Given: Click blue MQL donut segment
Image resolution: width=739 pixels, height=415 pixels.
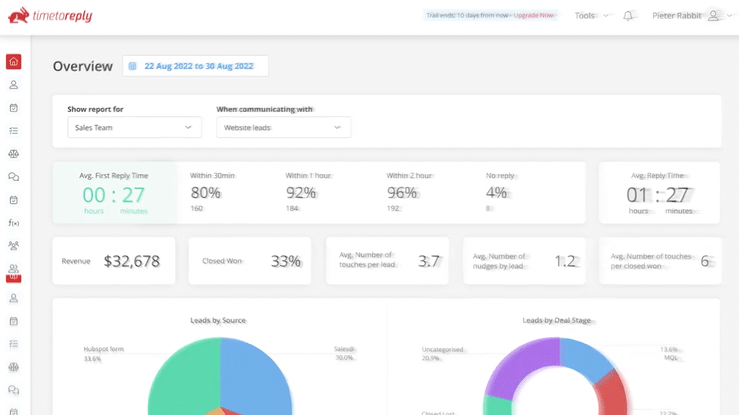Looking at the screenshot, I should coord(586,359).
